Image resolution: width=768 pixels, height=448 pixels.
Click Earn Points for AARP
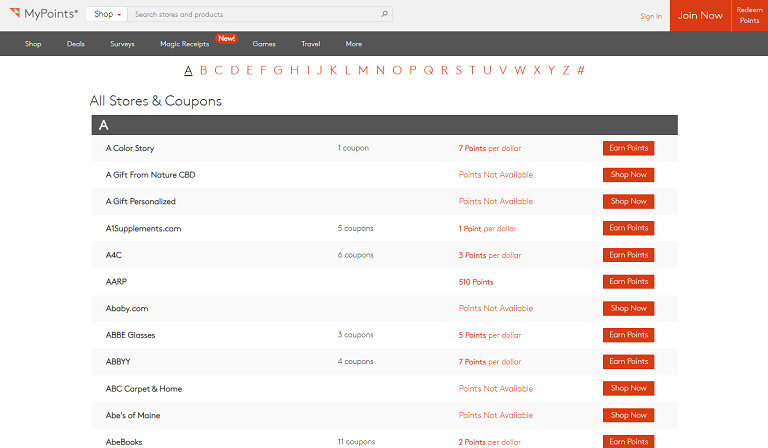(x=628, y=282)
